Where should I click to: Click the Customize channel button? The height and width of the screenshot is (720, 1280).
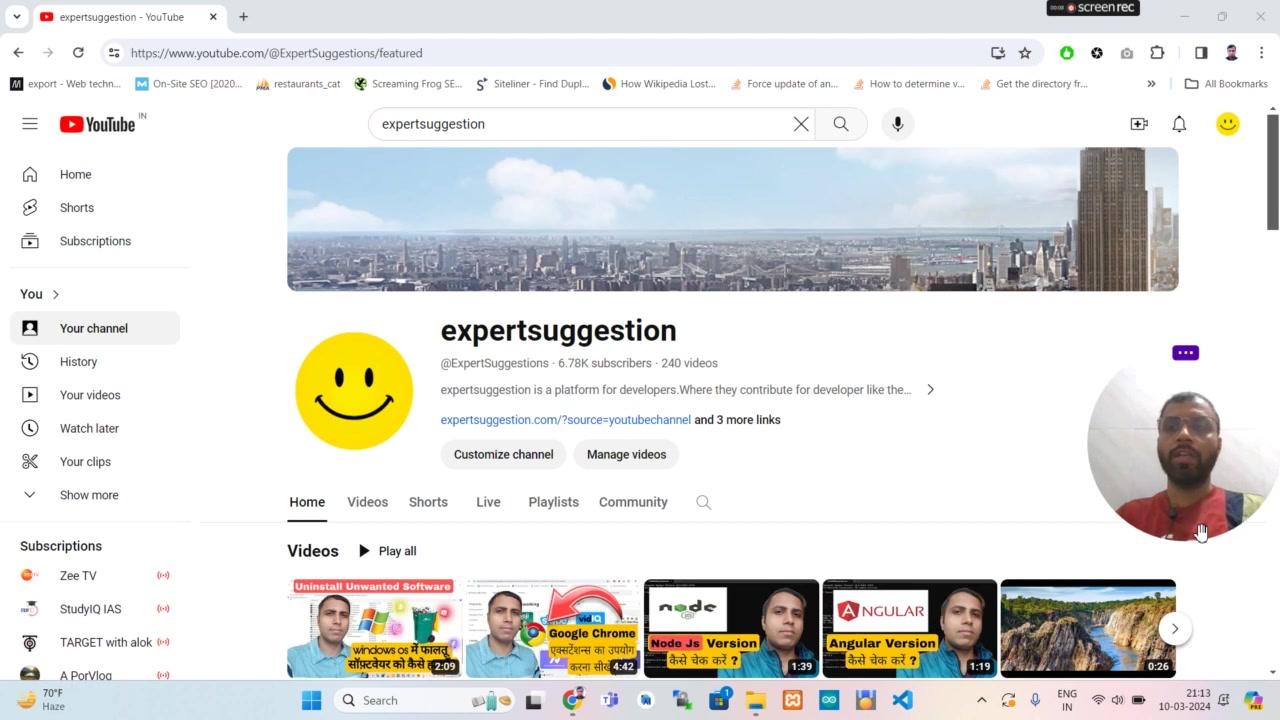click(x=503, y=454)
